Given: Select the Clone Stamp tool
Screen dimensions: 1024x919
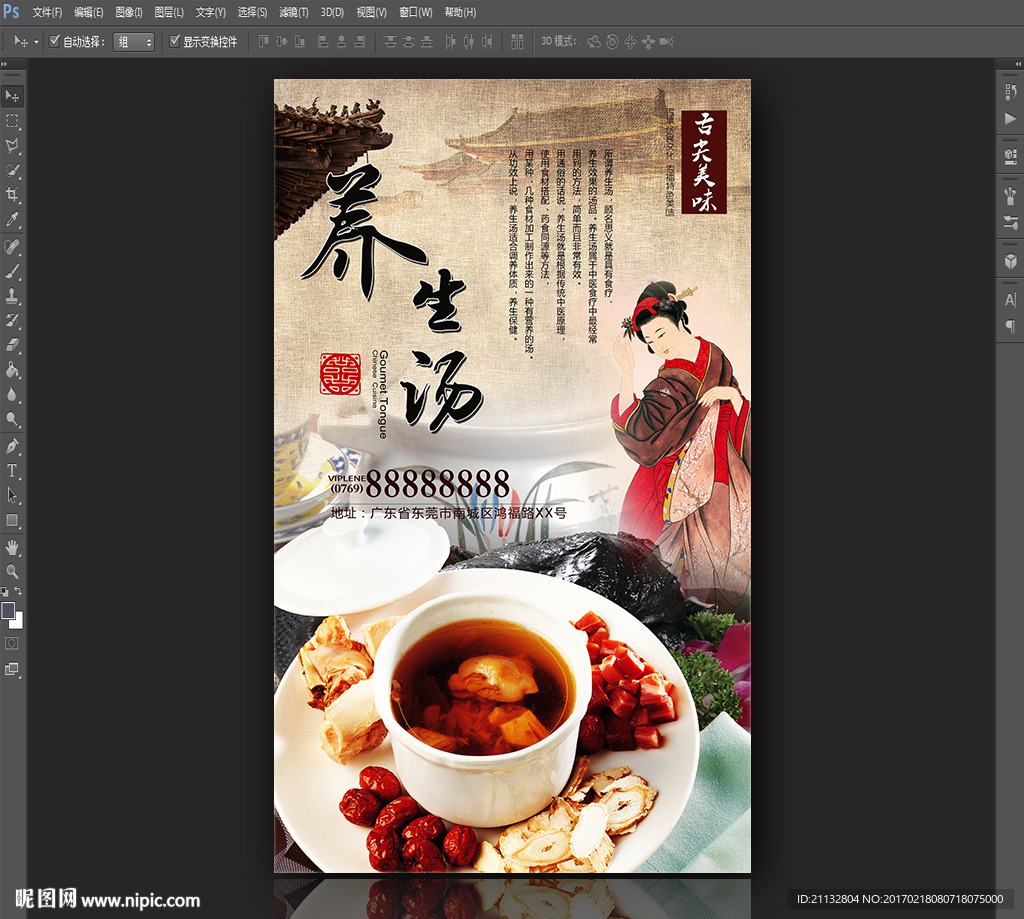Looking at the screenshot, I should [12, 296].
